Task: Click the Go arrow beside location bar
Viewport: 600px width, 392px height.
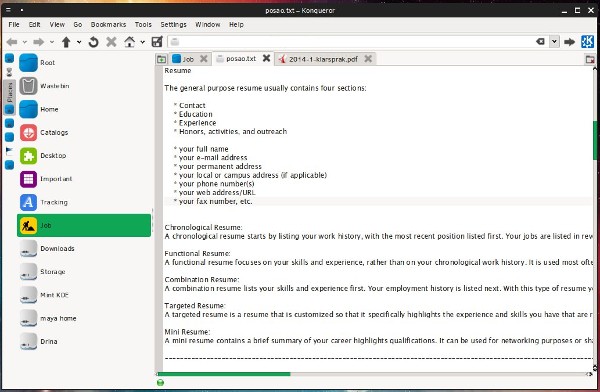Action: (x=569, y=42)
